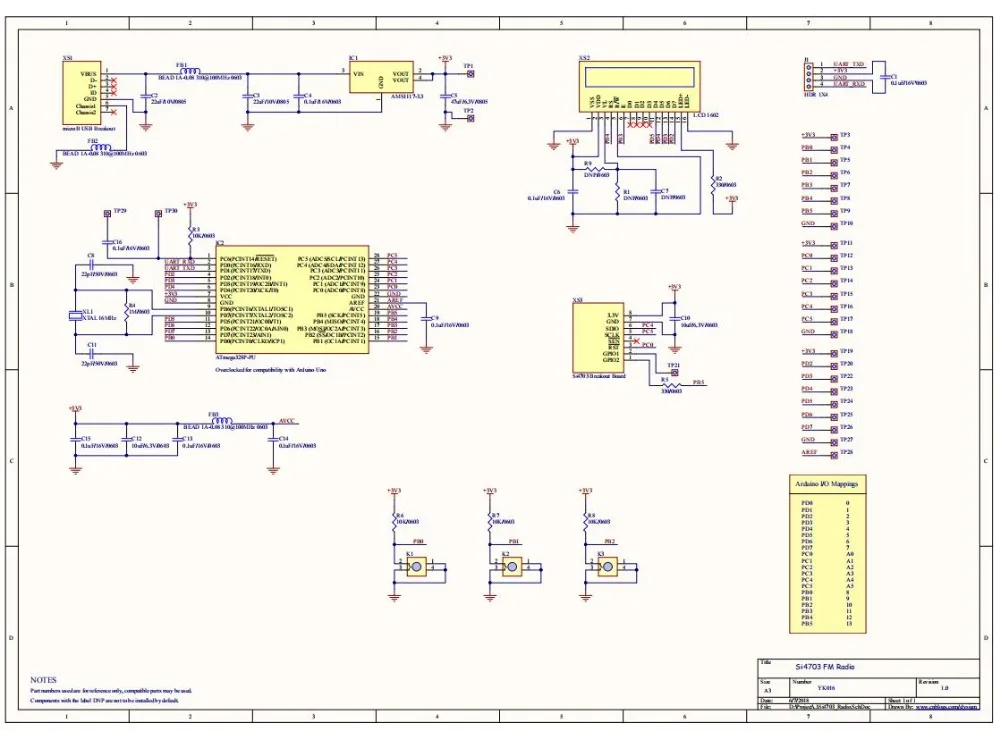Select the TP1 test point pad
The width and height of the screenshot is (1000, 731).
tap(471, 74)
